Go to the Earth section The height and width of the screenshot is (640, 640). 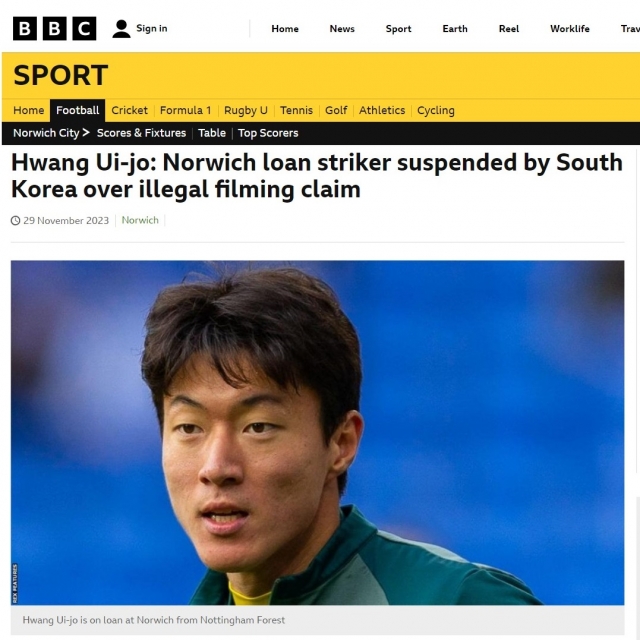455,29
